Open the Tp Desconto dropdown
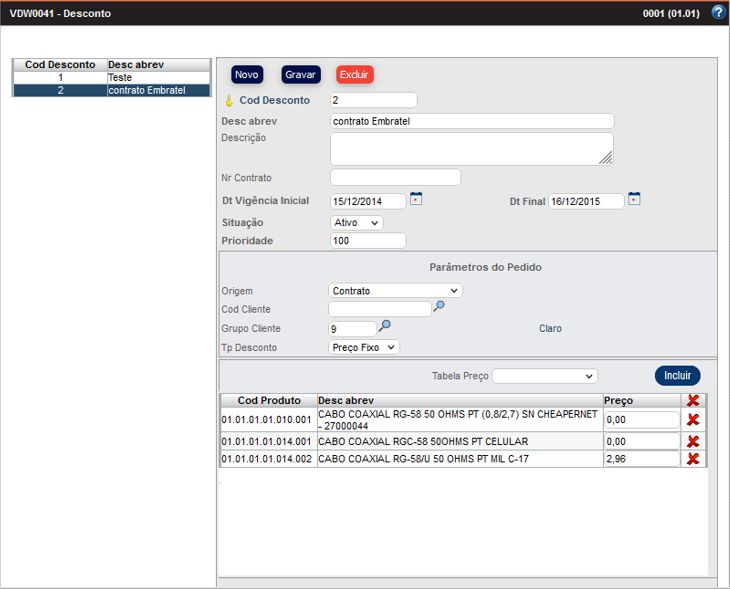Image resolution: width=730 pixels, height=589 pixels. tap(364, 347)
